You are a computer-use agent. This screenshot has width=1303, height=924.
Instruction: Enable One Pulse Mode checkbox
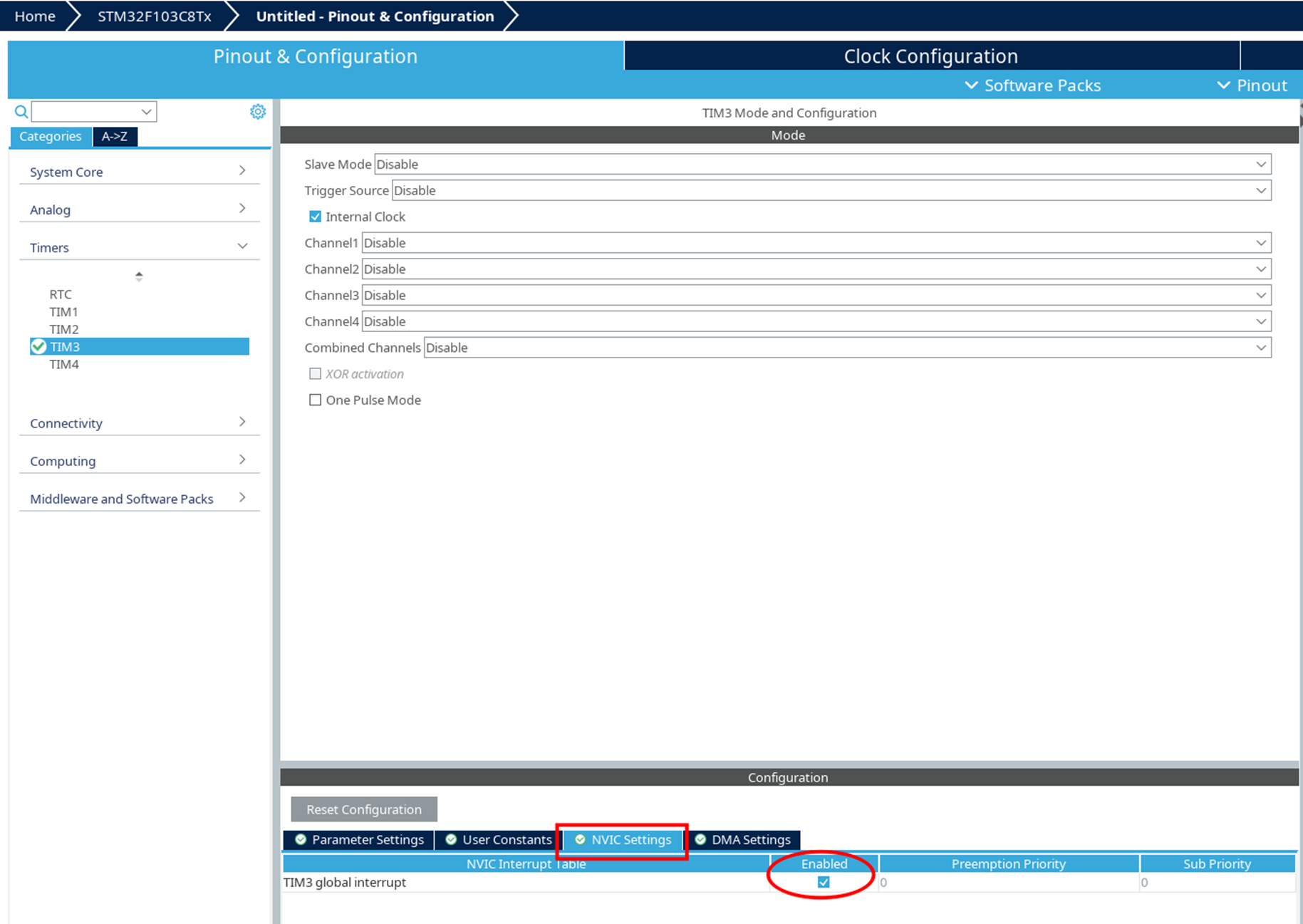[315, 400]
